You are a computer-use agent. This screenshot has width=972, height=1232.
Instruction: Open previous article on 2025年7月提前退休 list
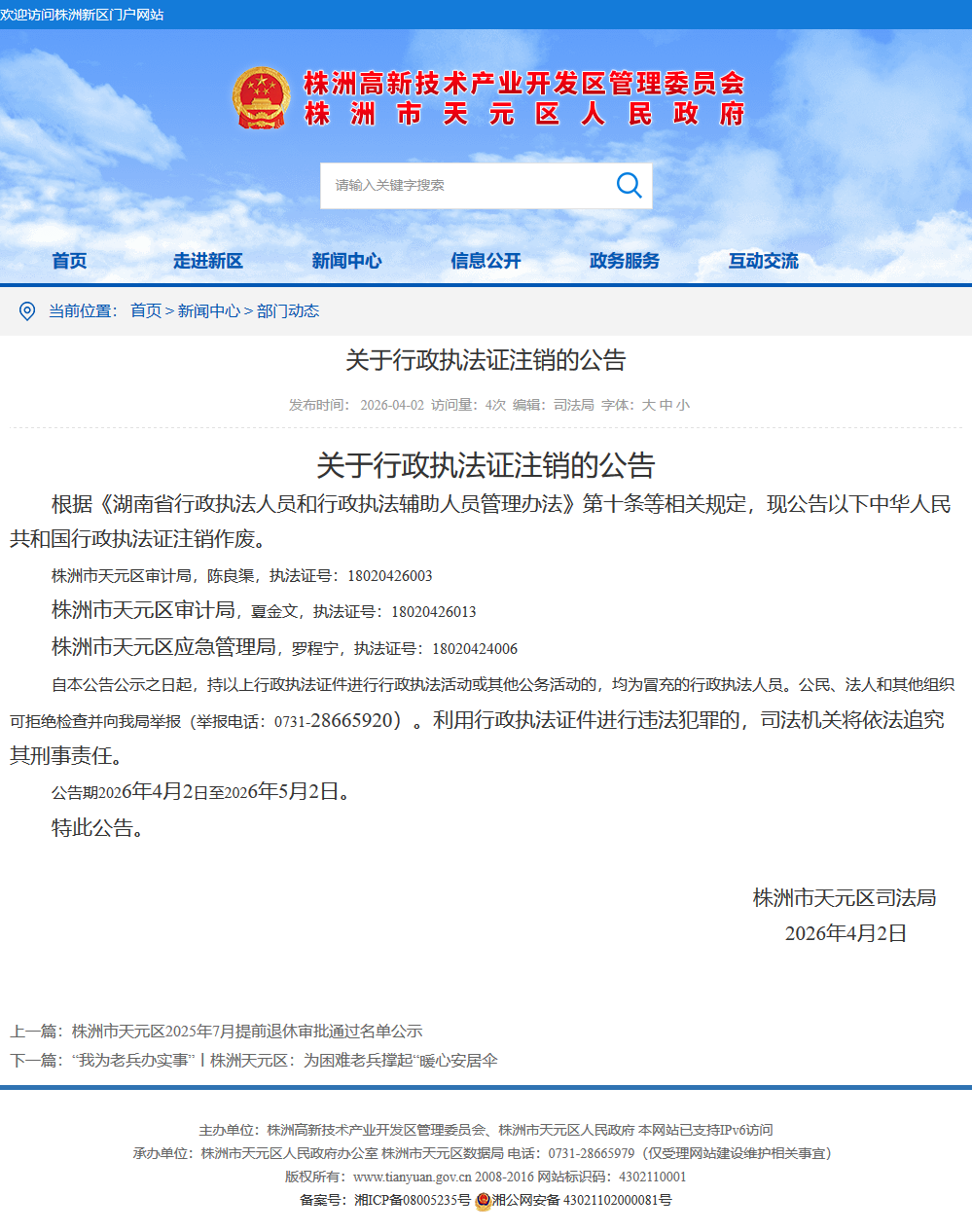(x=247, y=1031)
